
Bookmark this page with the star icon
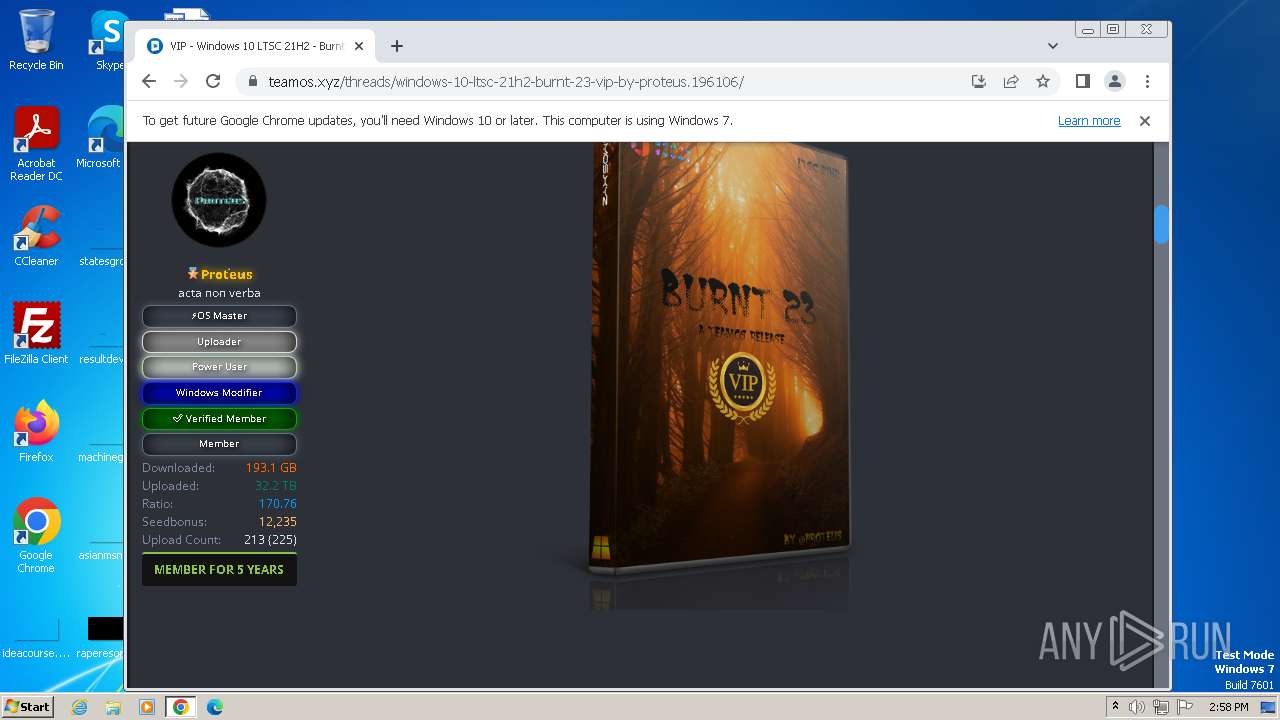click(x=1043, y=82)
